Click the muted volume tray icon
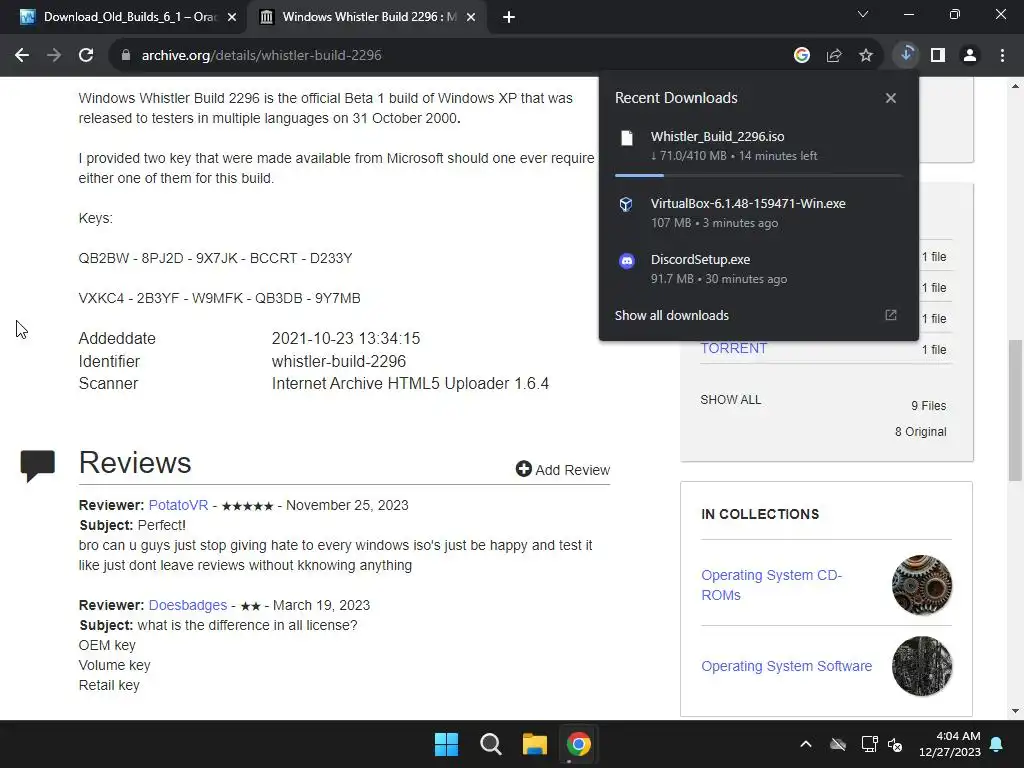 click(895, 744)
